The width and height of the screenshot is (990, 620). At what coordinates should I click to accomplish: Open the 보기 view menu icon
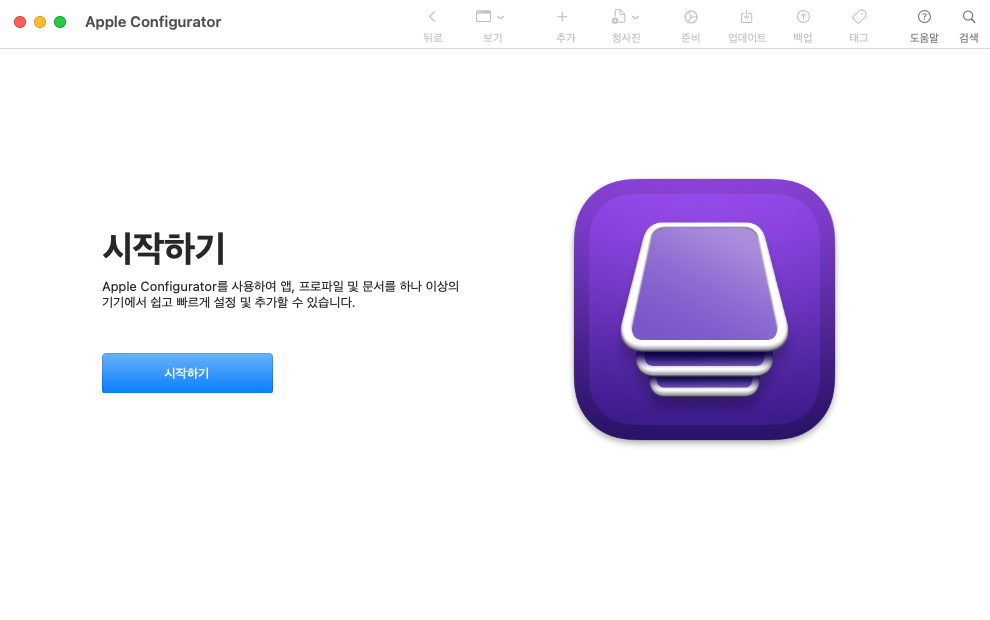tap(483, 16)
